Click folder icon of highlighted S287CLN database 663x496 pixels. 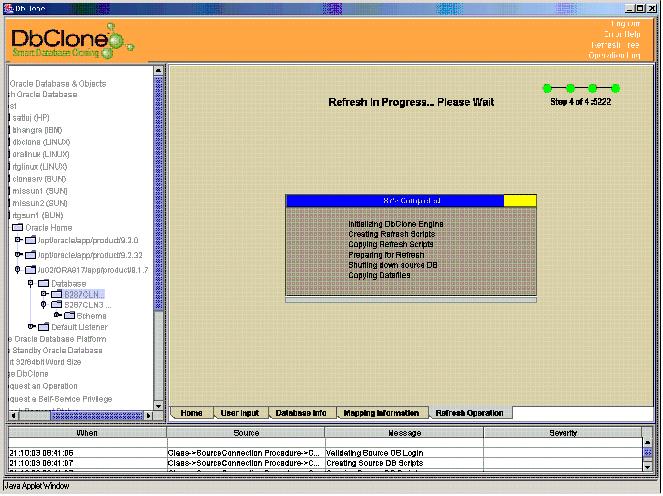point(56,294)
